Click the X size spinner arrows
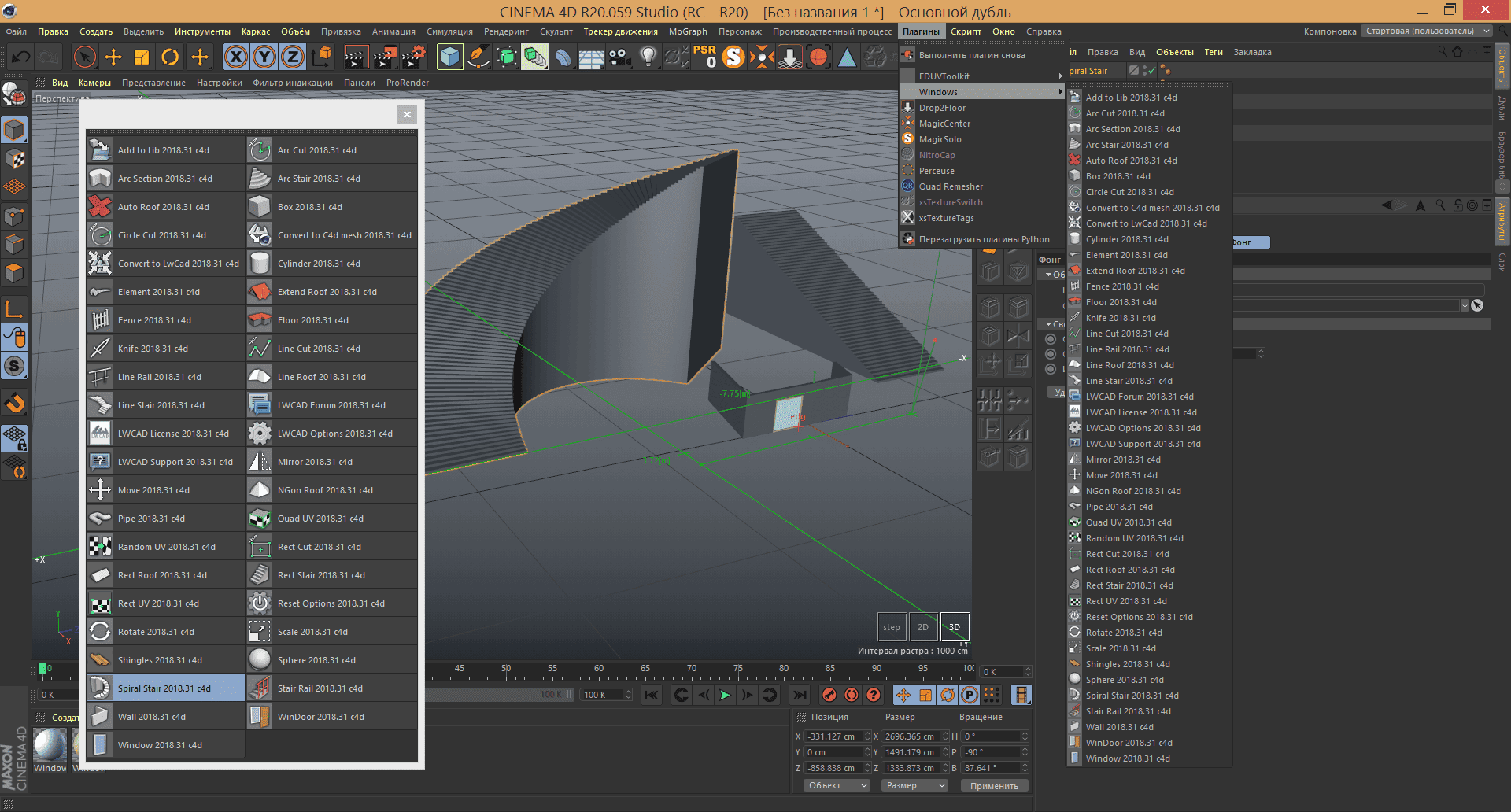 point(945,736)
